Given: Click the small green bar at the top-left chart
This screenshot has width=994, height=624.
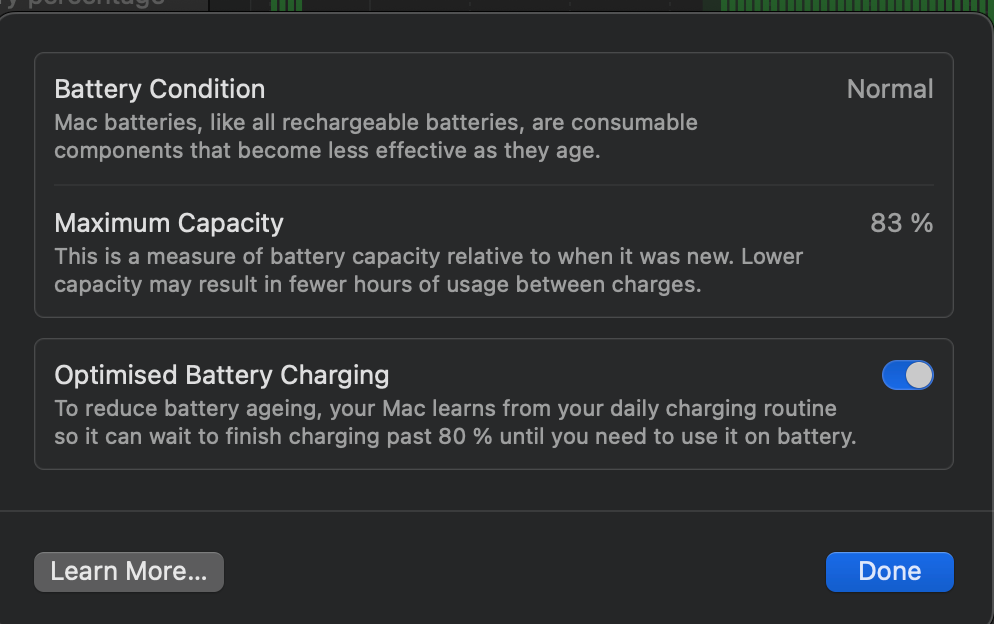Looking at the screenshot, I should (286, 5).
